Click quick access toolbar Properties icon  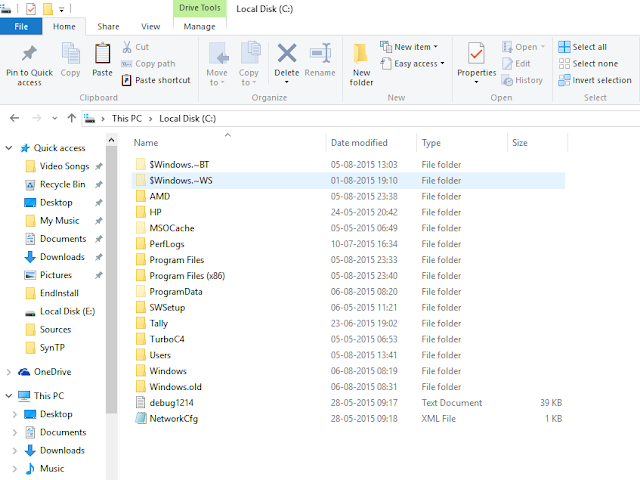[x=31, y=9]
